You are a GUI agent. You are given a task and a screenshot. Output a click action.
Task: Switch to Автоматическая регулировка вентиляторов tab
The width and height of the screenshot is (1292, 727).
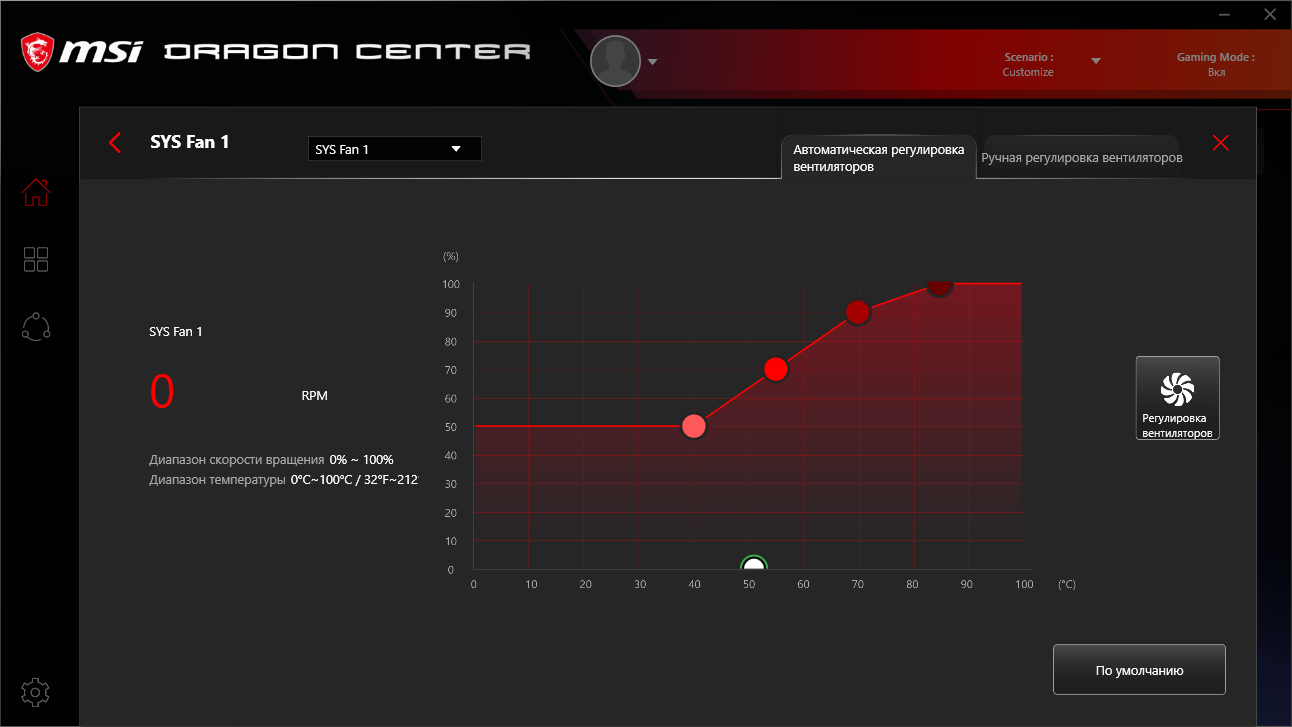coord(878,158)
